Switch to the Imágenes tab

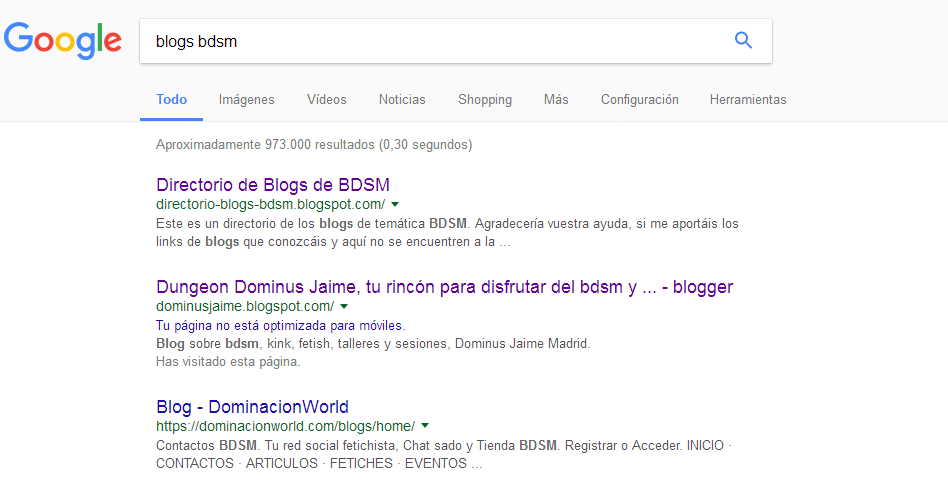tap(247, 99)
